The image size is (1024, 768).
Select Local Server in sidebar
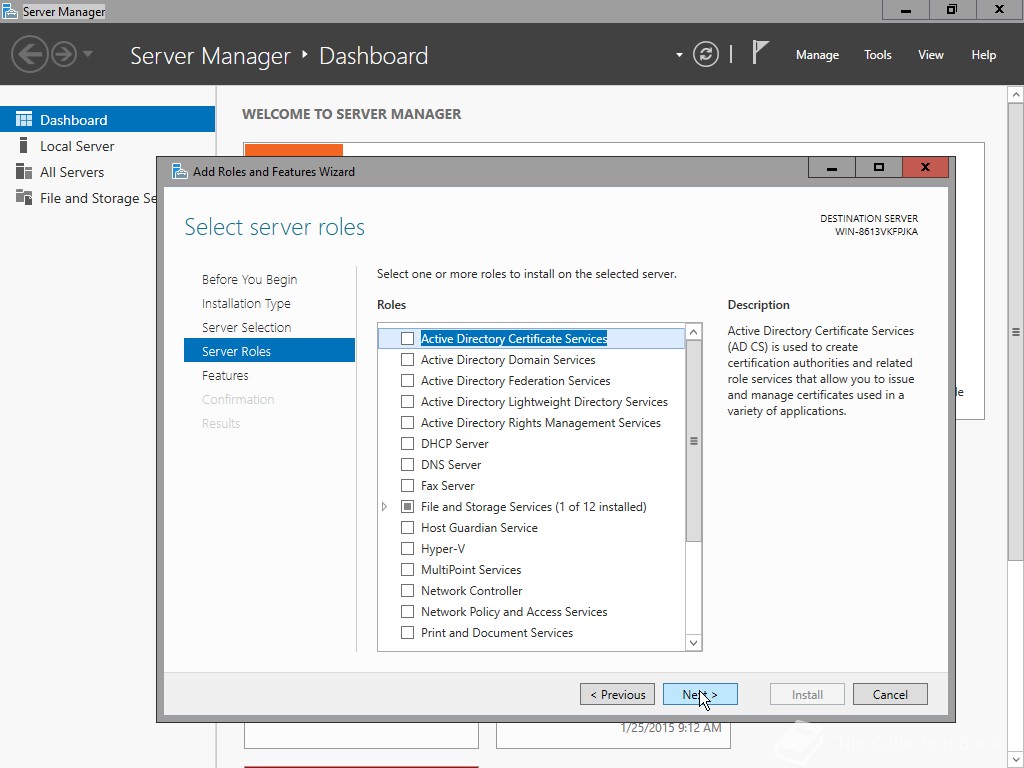point(108,146)
